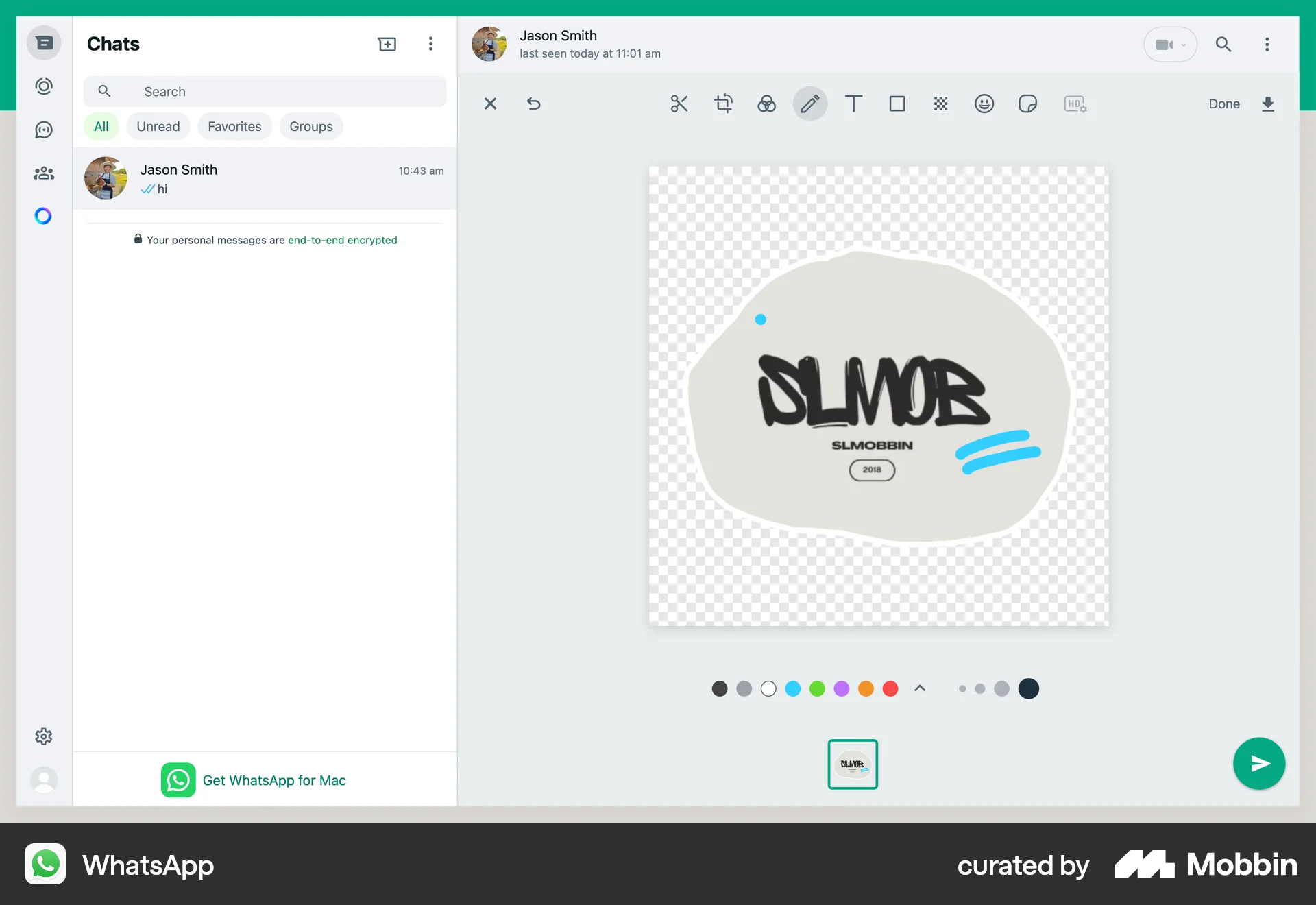
Task: Select the All chats tab
Action: [x=101, y=126]
